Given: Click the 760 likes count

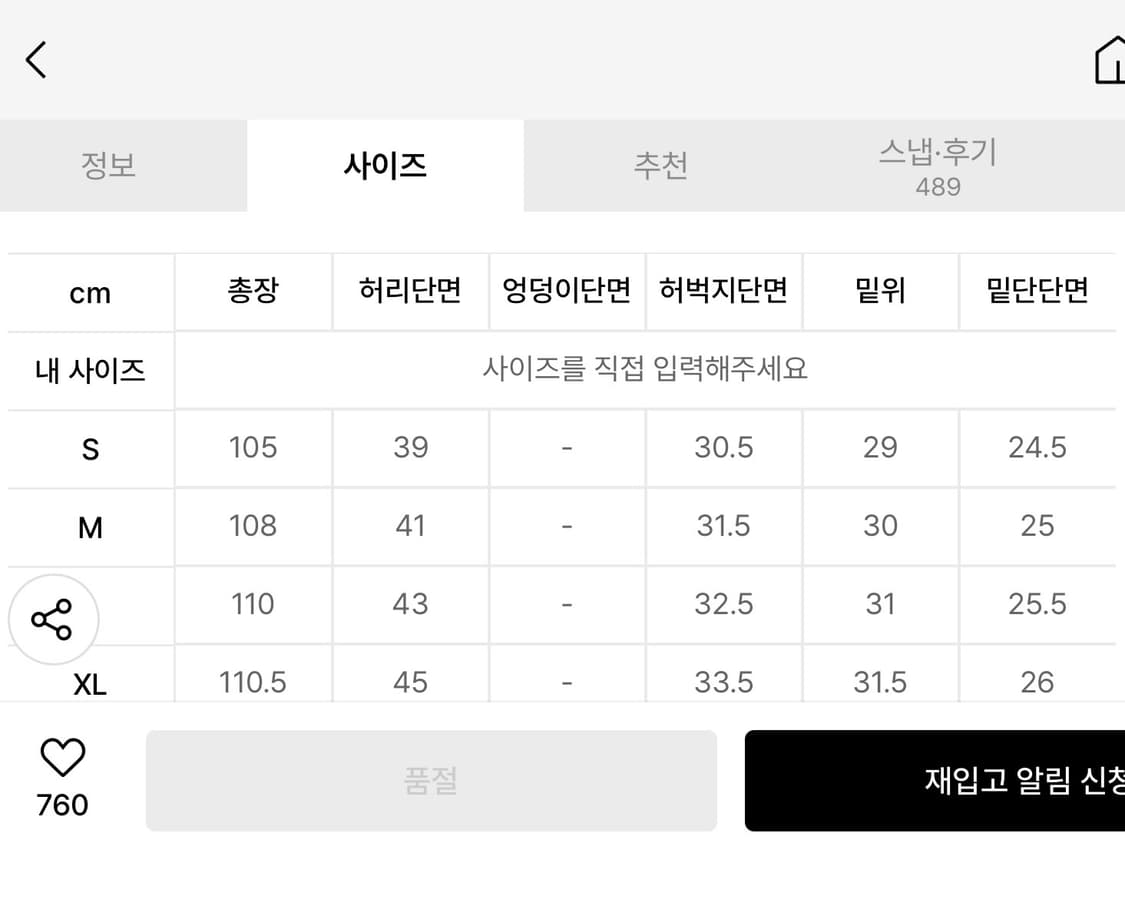Looking at the screenshot, I should coord(60,805).
